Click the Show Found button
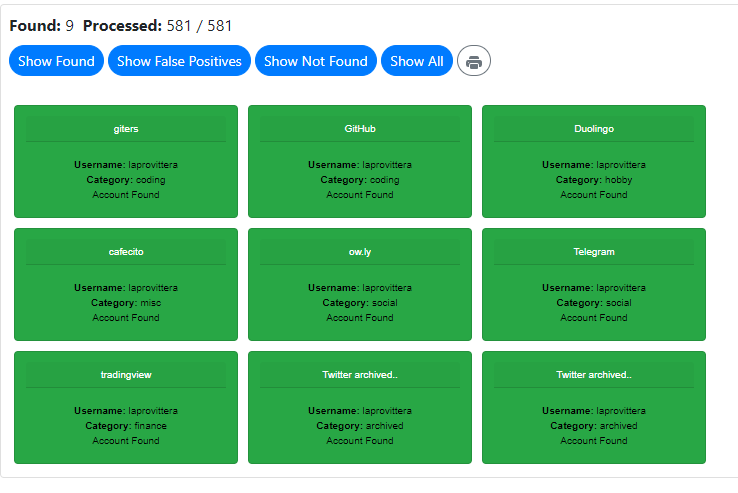 point(56,61)
